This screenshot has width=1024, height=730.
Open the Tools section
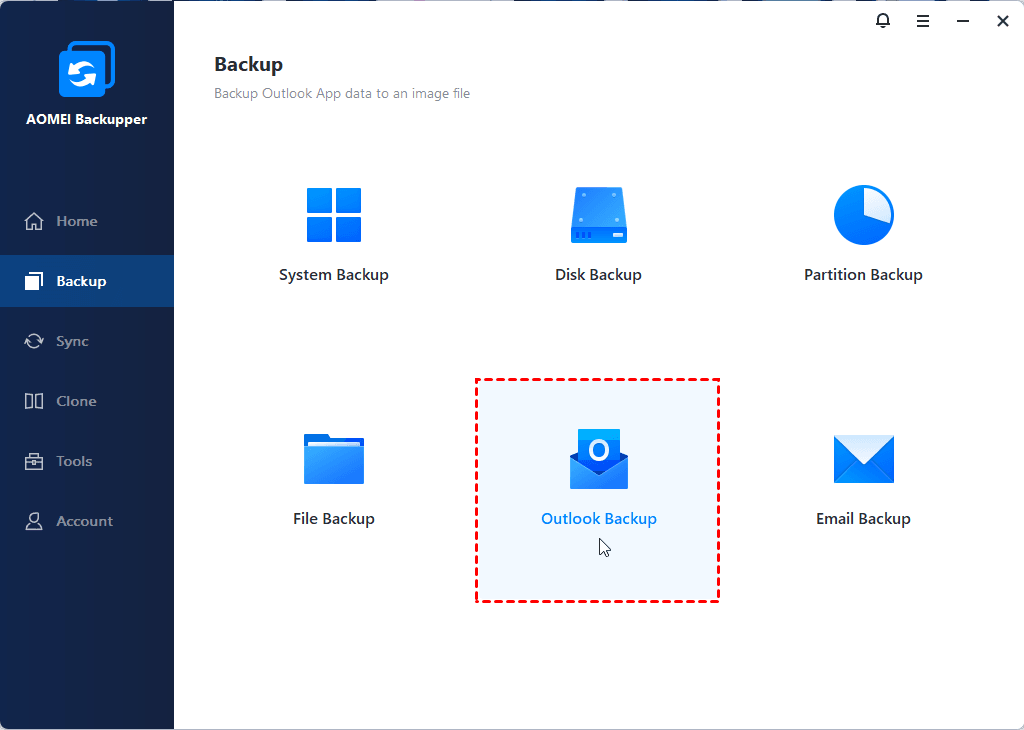coord(87,461)
